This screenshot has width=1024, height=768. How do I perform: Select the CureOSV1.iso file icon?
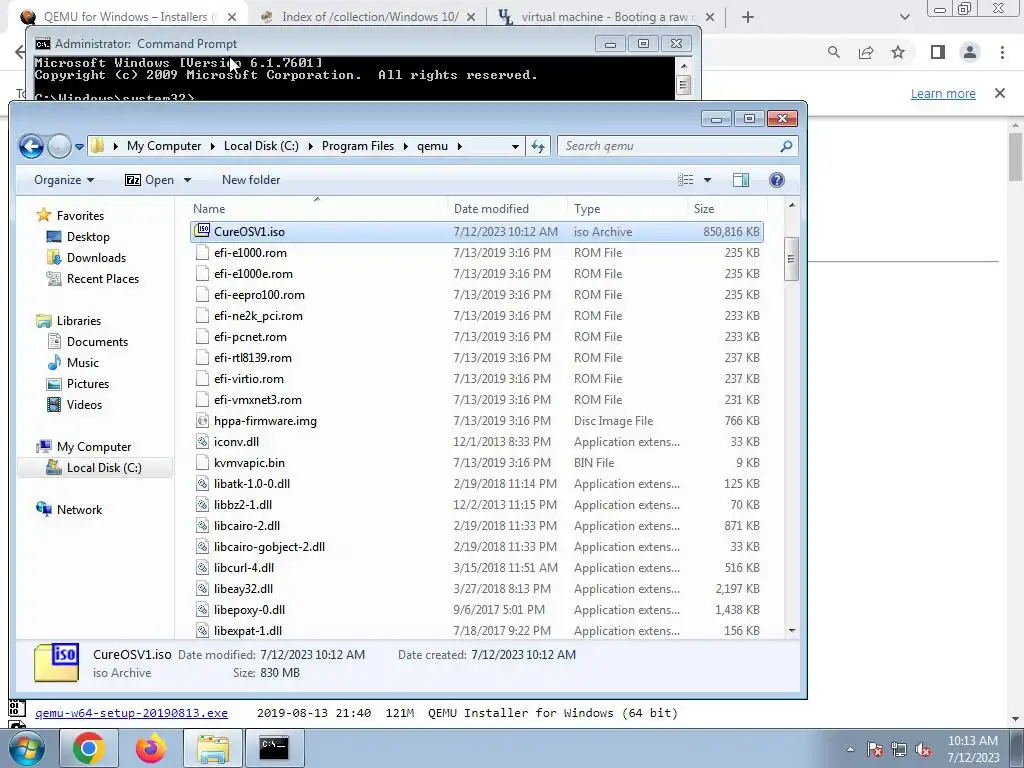[x=202, y=231]
